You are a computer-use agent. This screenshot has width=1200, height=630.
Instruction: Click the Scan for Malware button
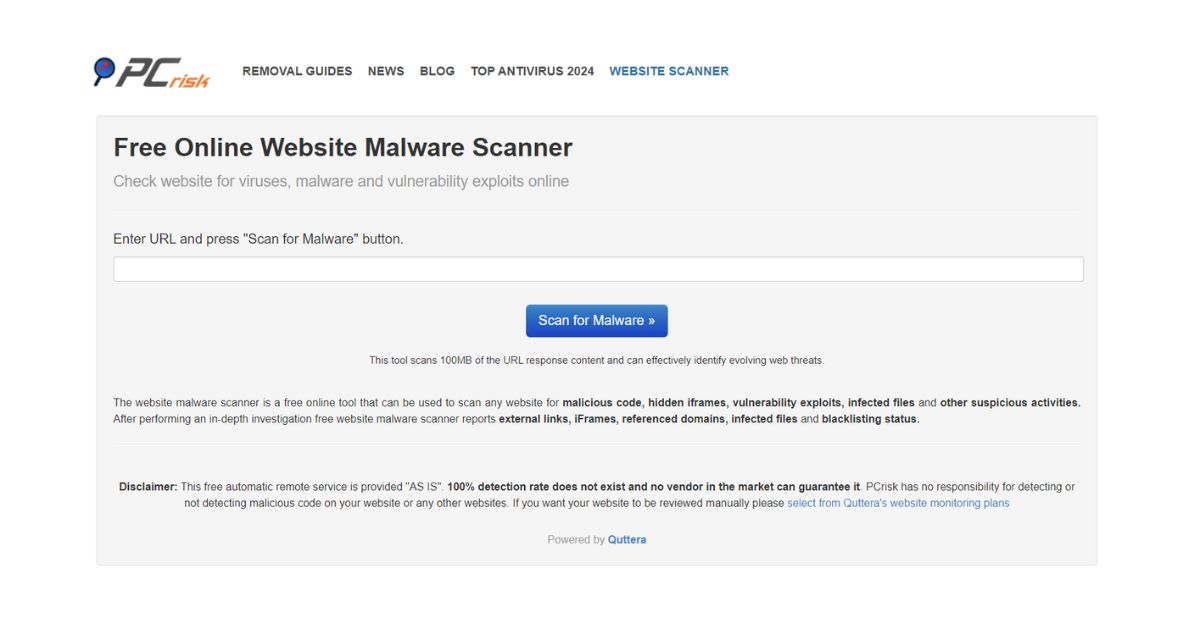click(x=596, y=320)
